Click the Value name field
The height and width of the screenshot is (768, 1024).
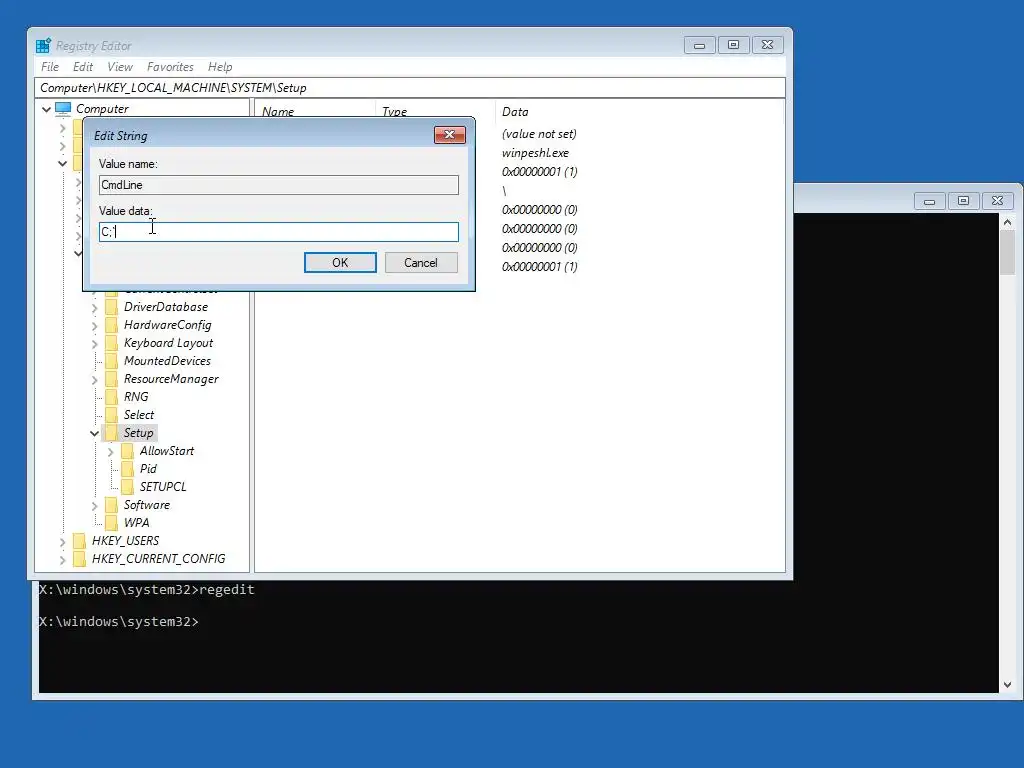click(279, 185)
